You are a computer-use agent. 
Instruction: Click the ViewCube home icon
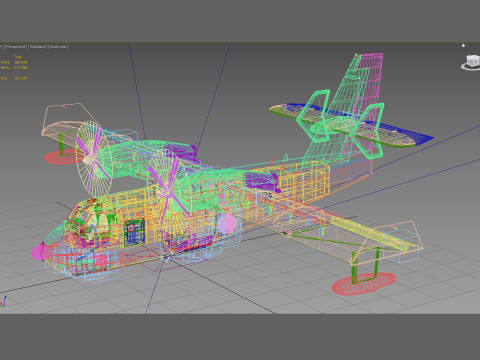[463, 45]
